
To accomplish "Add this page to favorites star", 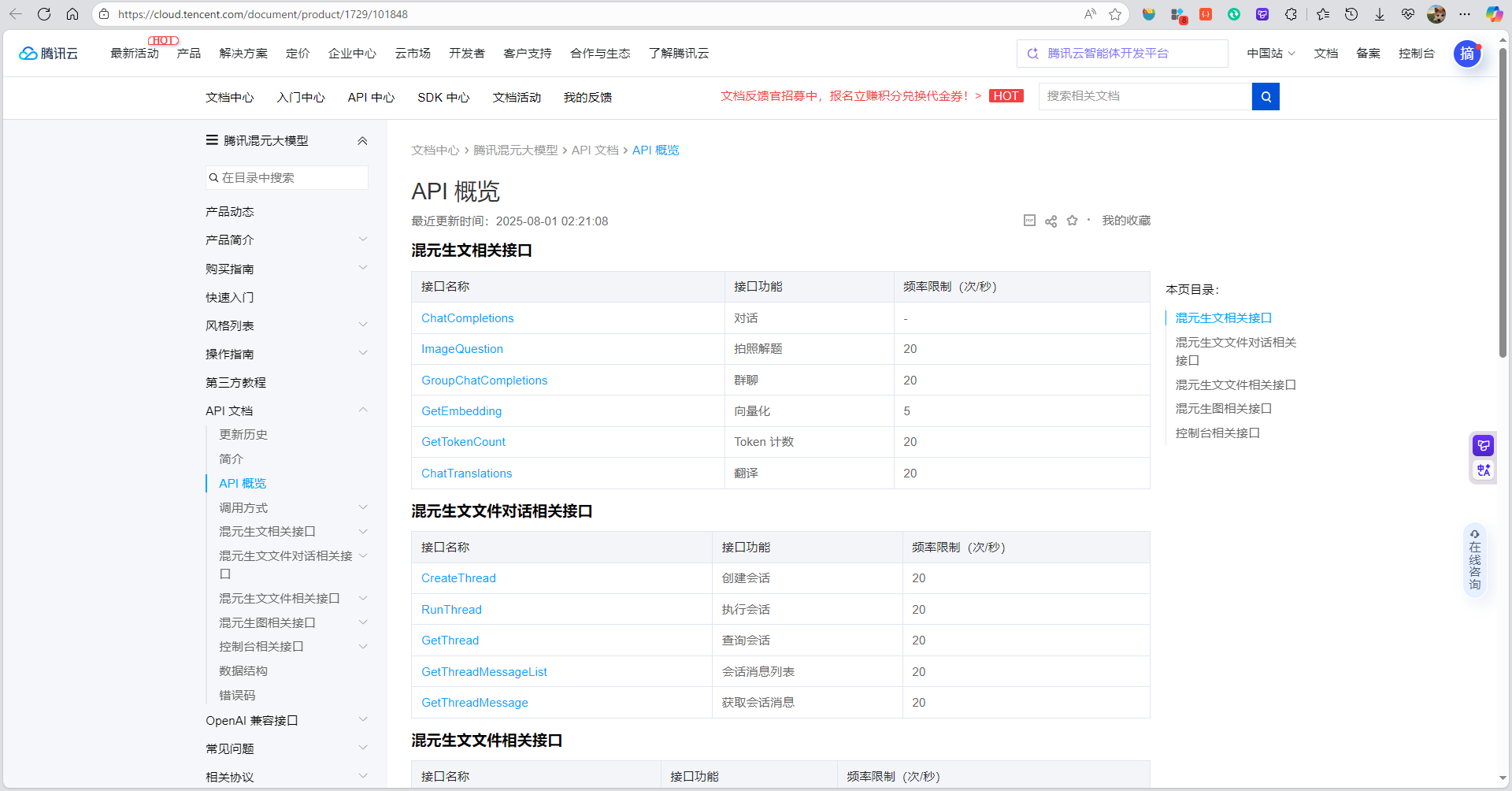I will coord(1072,221).
